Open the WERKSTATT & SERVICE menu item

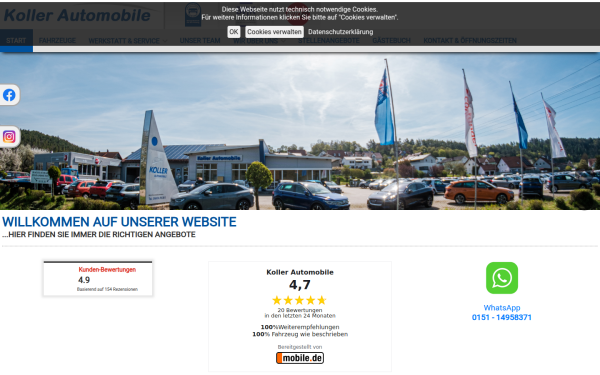click(124, 41)
